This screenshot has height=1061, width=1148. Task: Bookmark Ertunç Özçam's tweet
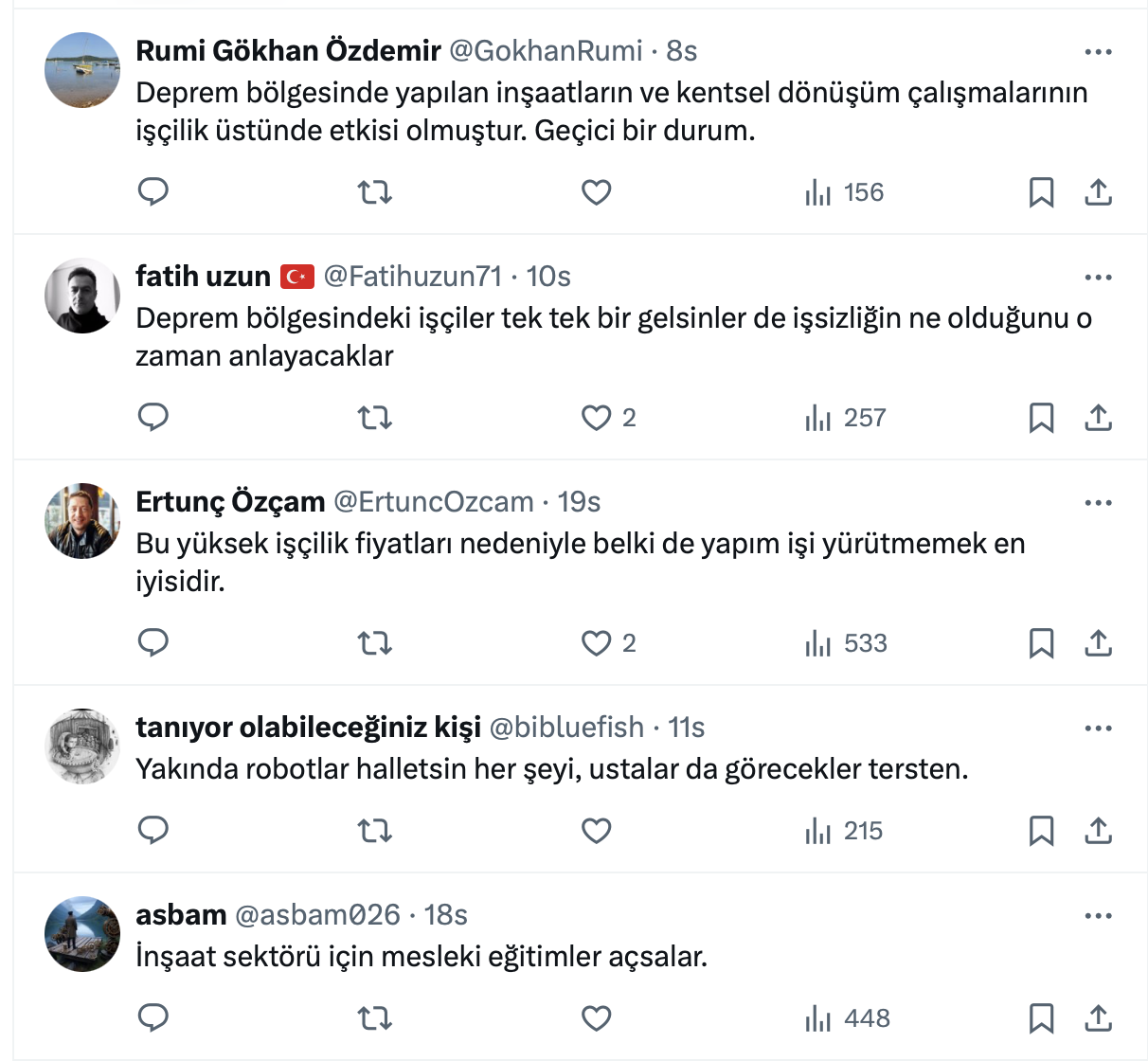pos(1041,643)
